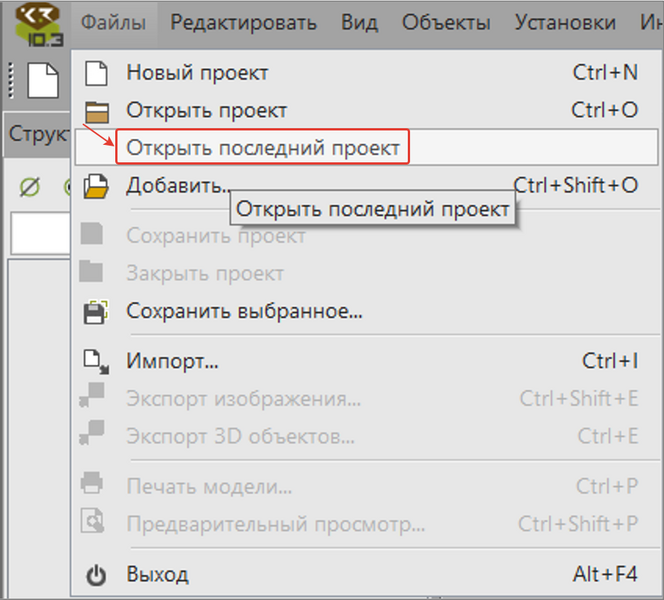Screen dimensions: 664x600
Task: Click the folder icon beside Открыть проект
Action: [97, 112]
